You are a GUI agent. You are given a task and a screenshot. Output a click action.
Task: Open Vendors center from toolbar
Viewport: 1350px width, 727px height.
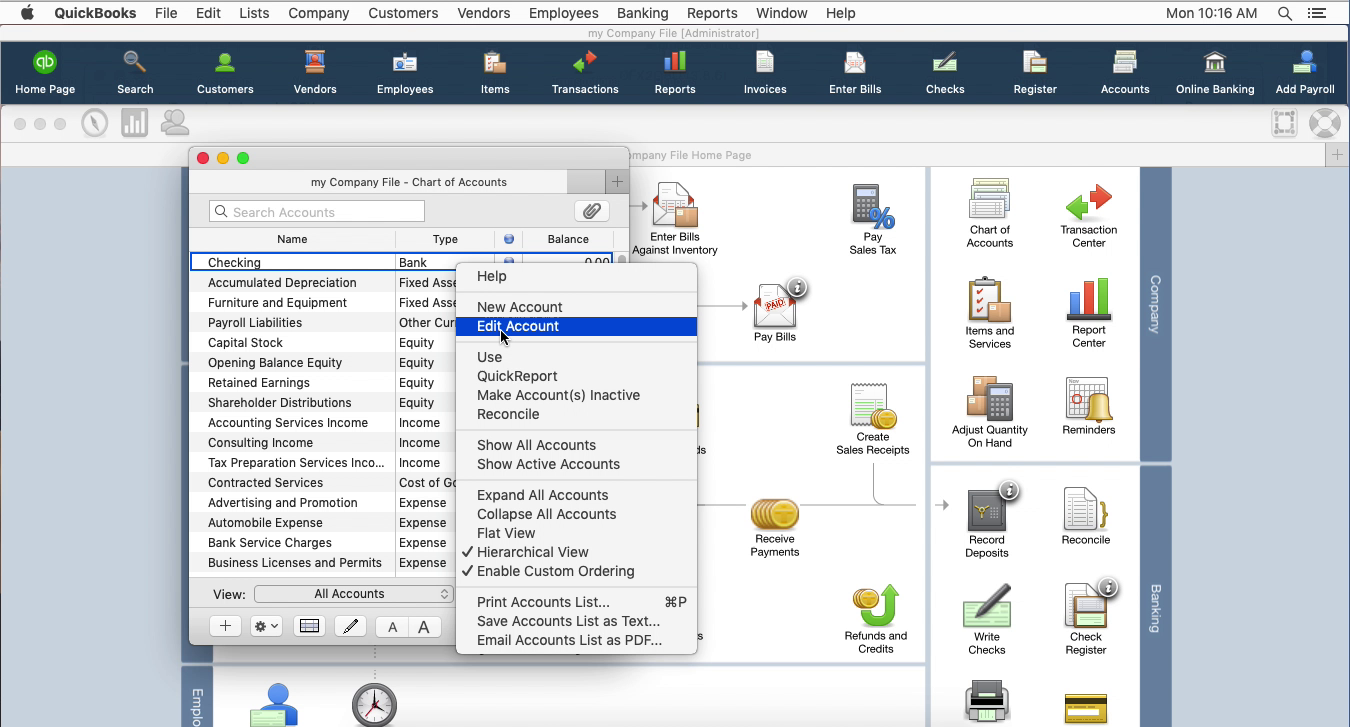click(x=315, y=73)
